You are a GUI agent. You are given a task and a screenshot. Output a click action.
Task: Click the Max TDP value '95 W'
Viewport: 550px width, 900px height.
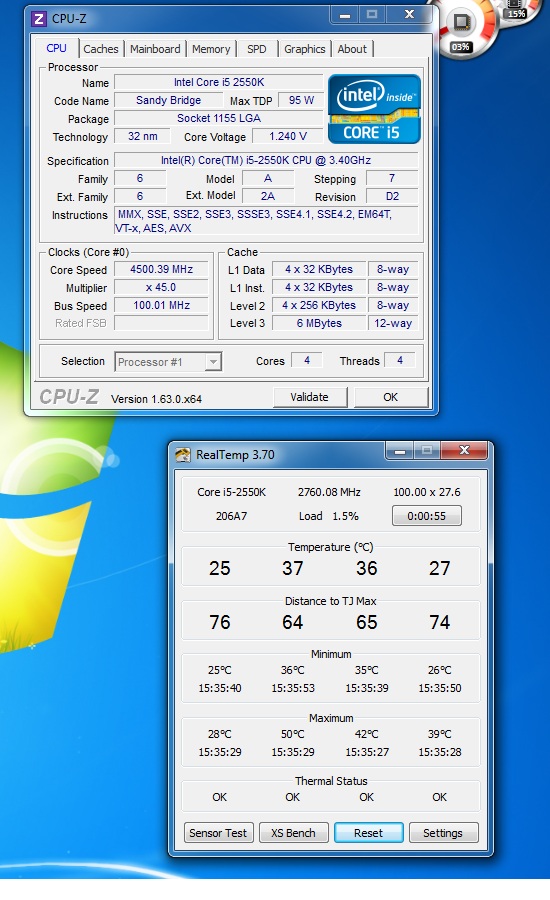pyautogui.click(x=301, y=100)
